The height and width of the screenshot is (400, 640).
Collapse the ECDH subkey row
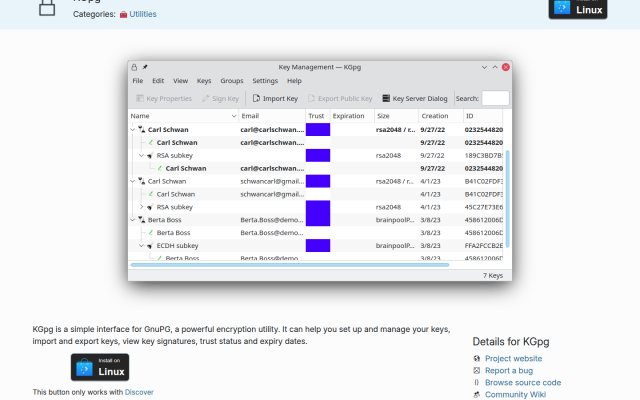click(x=142, y=246)
